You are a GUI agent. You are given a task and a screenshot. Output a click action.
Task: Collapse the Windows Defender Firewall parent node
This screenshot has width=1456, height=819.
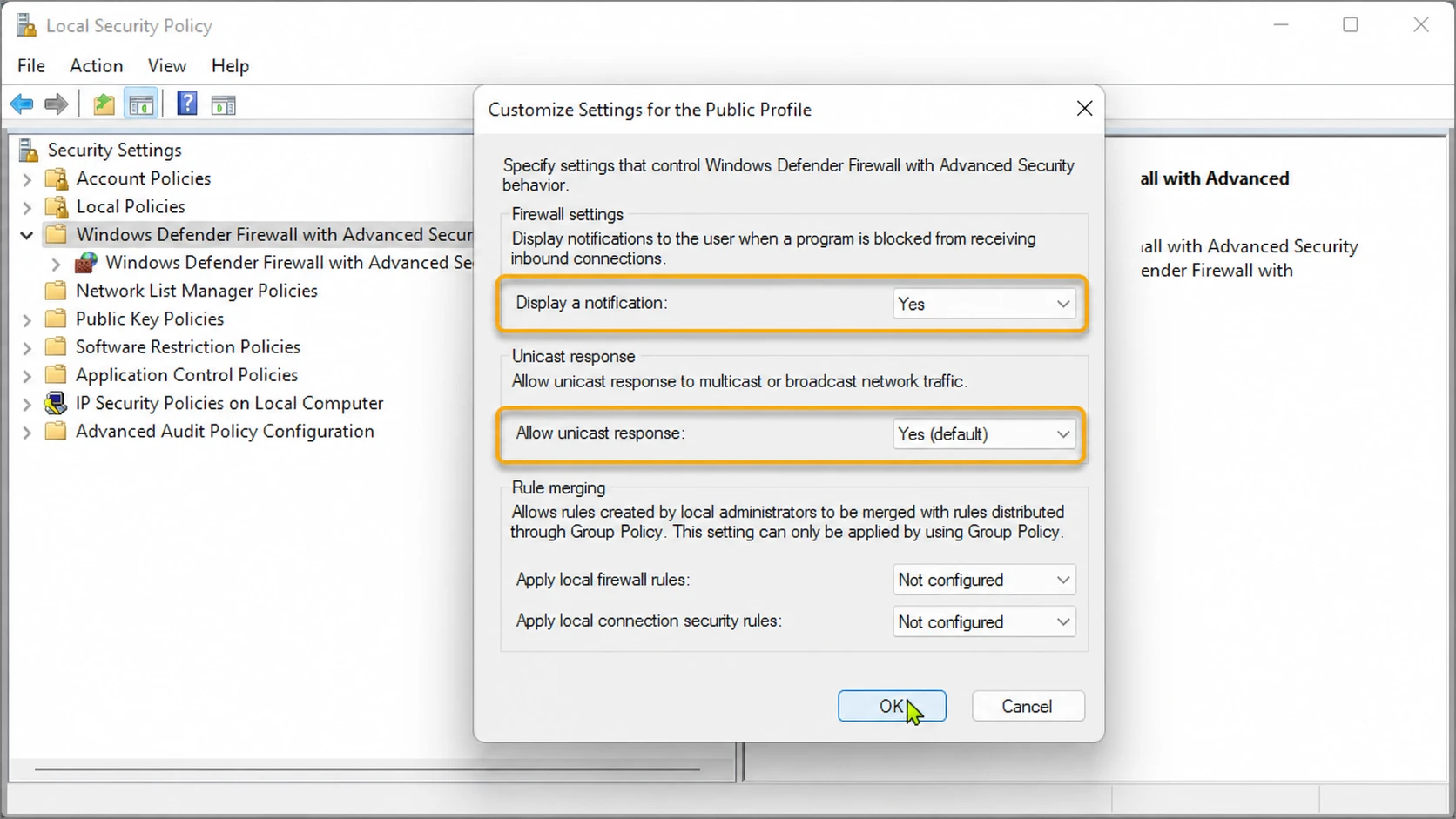(27, 235)
